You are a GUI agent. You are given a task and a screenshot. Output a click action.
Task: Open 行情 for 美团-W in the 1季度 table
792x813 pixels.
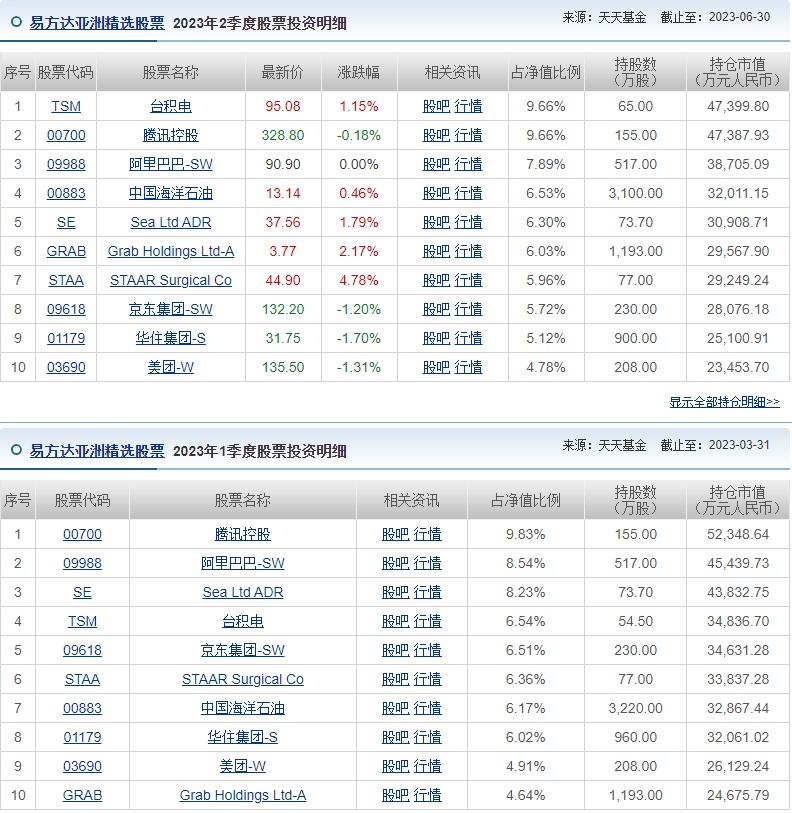tap(427, 766)
